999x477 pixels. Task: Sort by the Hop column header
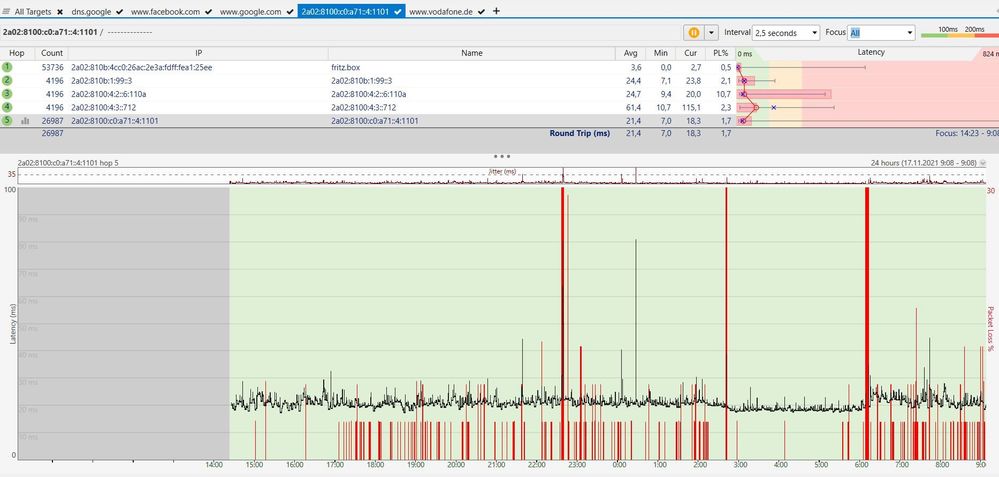tap(17, 53)
